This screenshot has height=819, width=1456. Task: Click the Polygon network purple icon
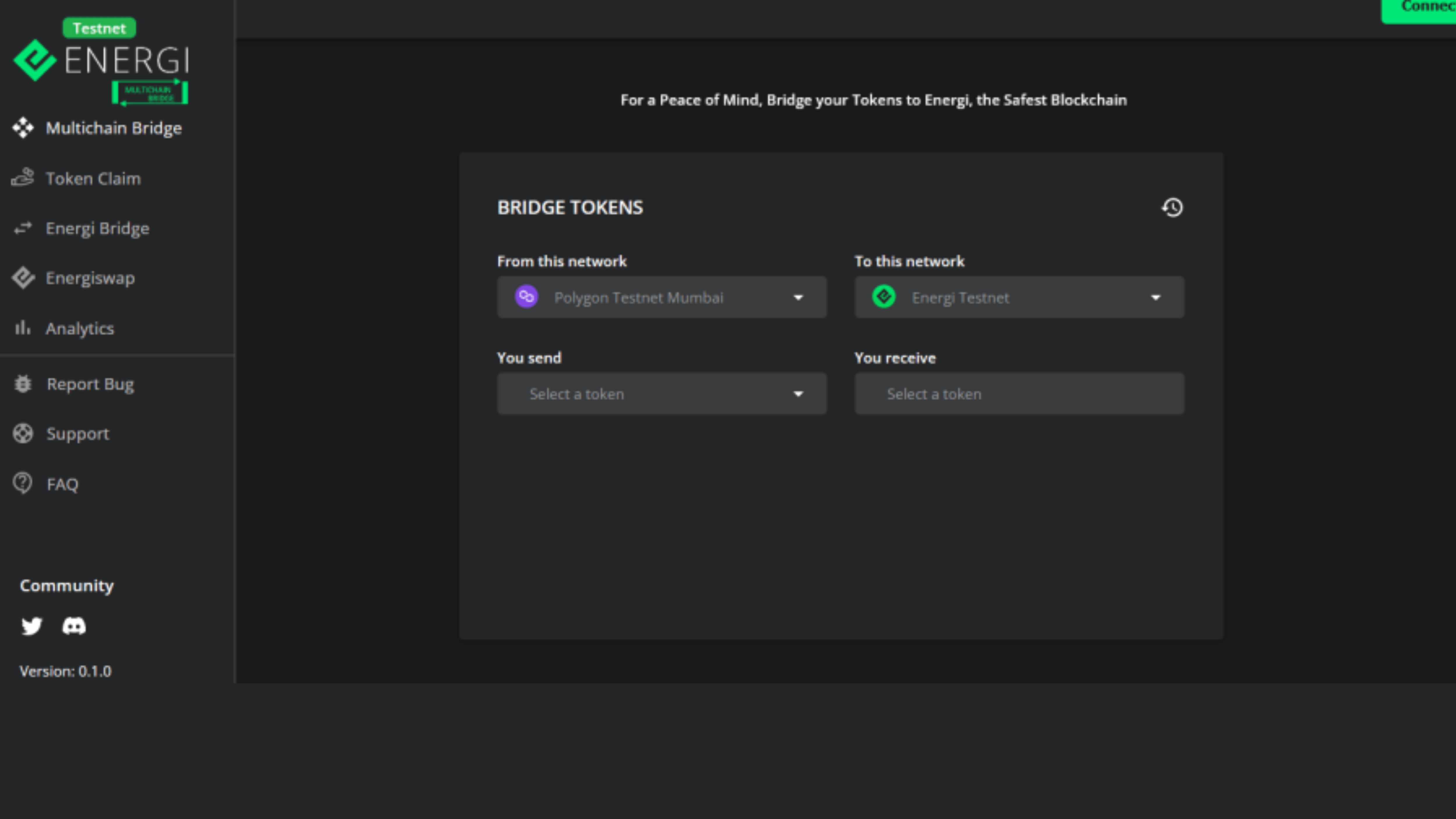pyautogui.click(x=526, y=297)
